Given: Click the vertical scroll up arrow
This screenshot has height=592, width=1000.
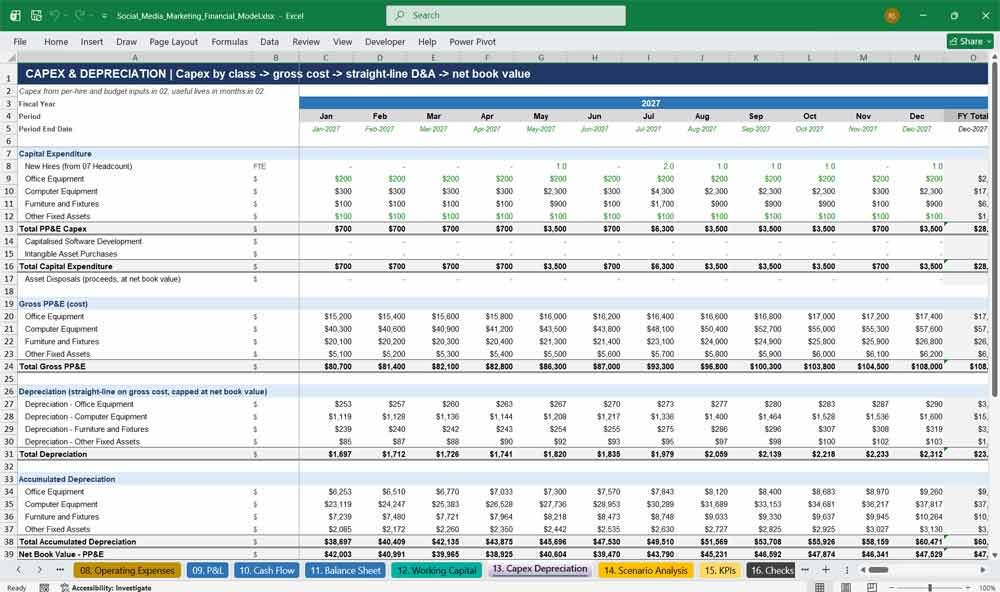Looking at the screenshot, I should [x=995, y=57].
